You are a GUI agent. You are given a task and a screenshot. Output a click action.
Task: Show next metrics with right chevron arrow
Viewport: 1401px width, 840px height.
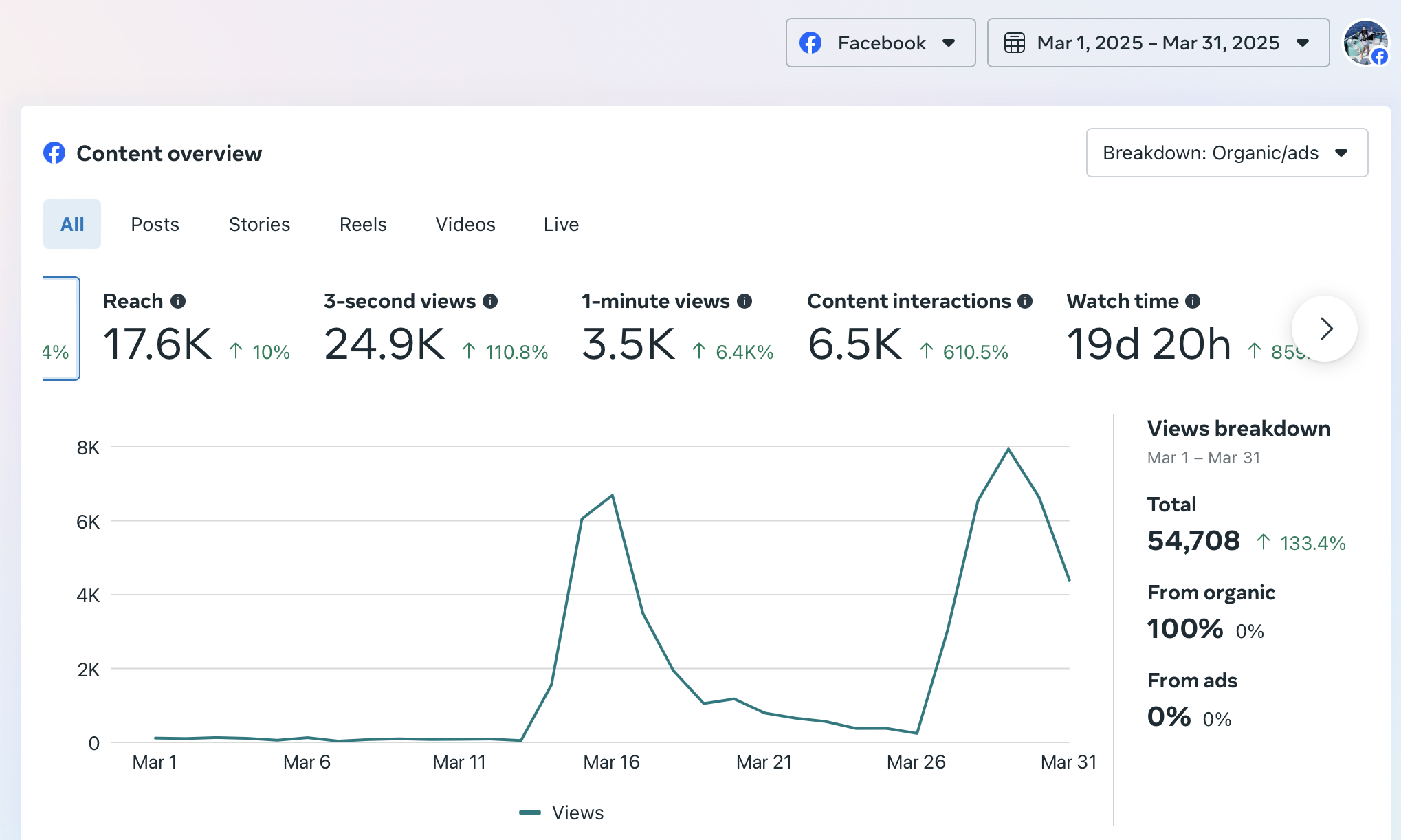(x=1325, y=329)
